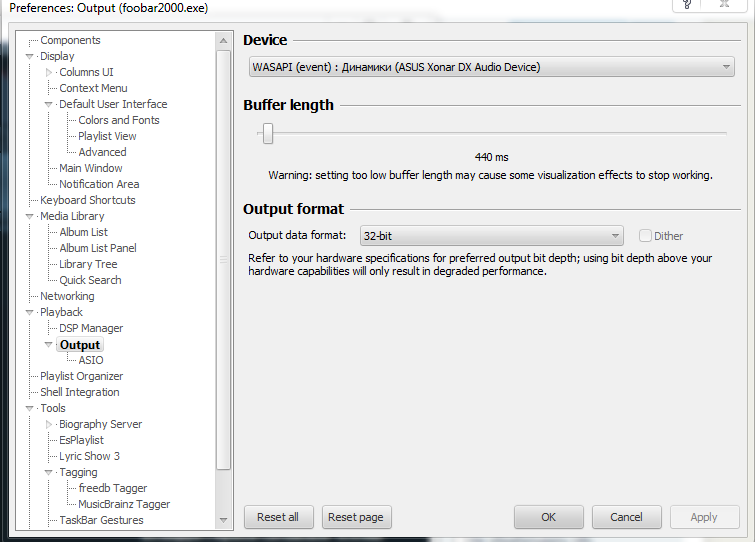Screen dimensions: 755x542
Task: Open the Album List page
Action: tap(84, 232)
